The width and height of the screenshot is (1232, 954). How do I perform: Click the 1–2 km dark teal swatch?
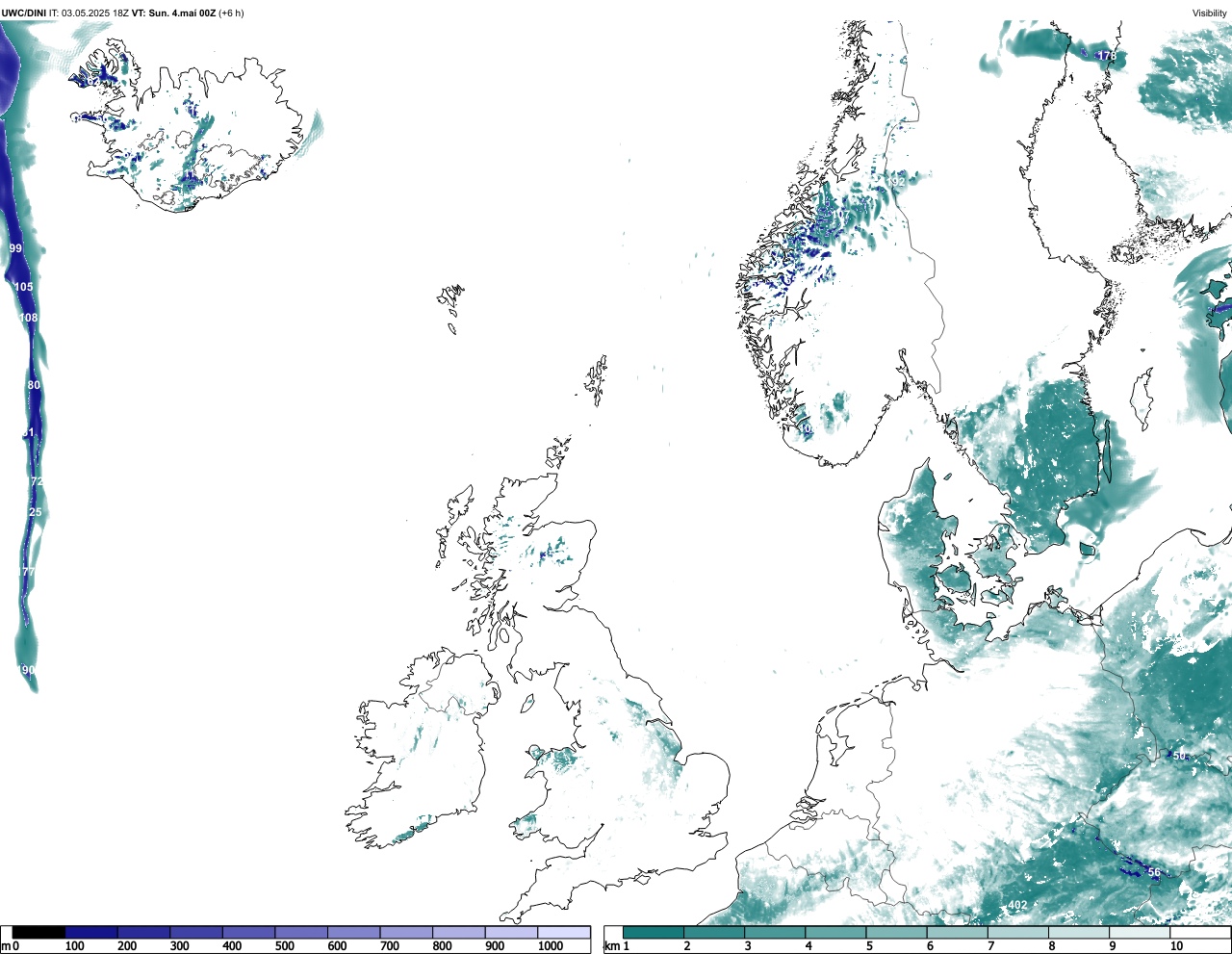coord(654,932)
